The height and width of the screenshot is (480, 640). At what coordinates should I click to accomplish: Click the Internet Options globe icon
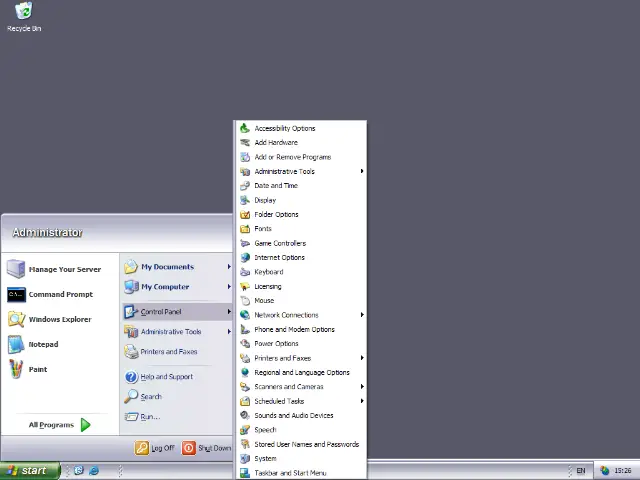pos(245,258)
